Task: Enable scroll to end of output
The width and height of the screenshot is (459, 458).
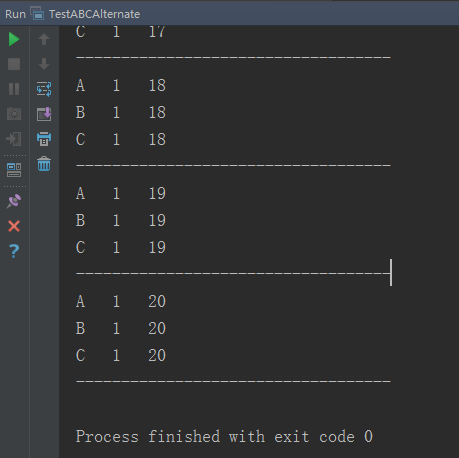Action: coord(44,114)
